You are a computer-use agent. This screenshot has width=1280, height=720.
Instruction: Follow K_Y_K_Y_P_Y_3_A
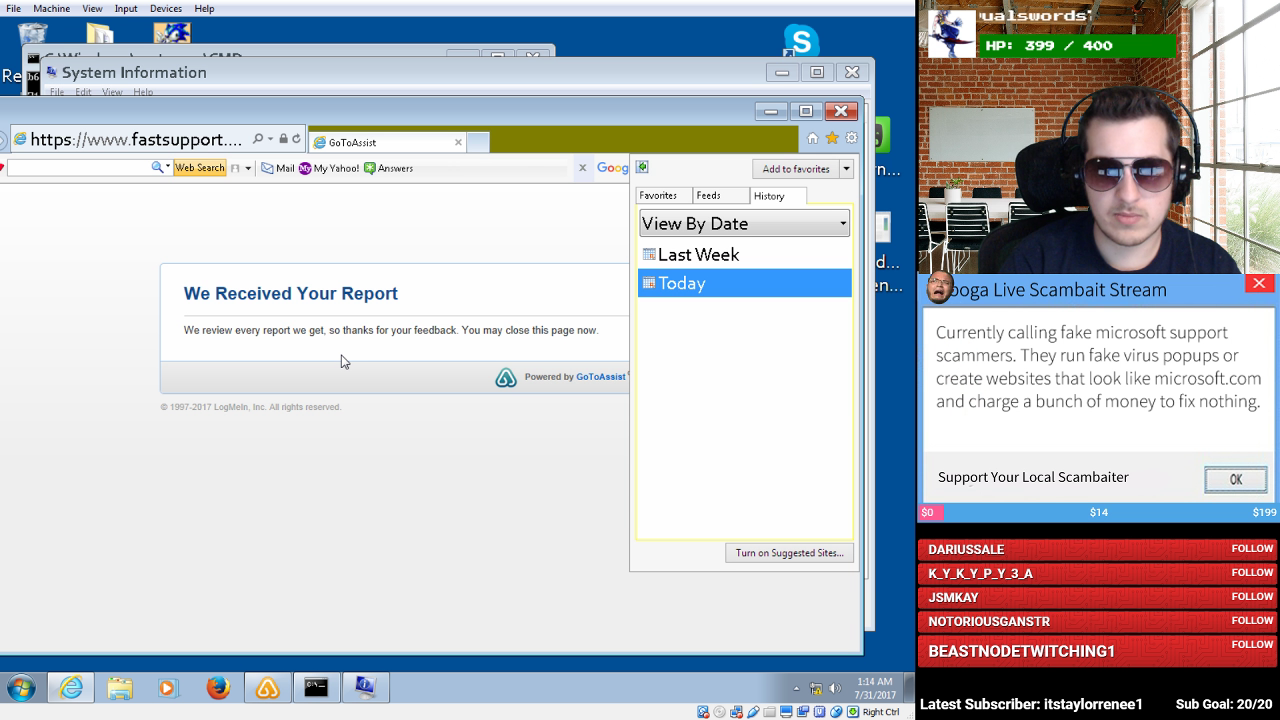pos(1252,573)
